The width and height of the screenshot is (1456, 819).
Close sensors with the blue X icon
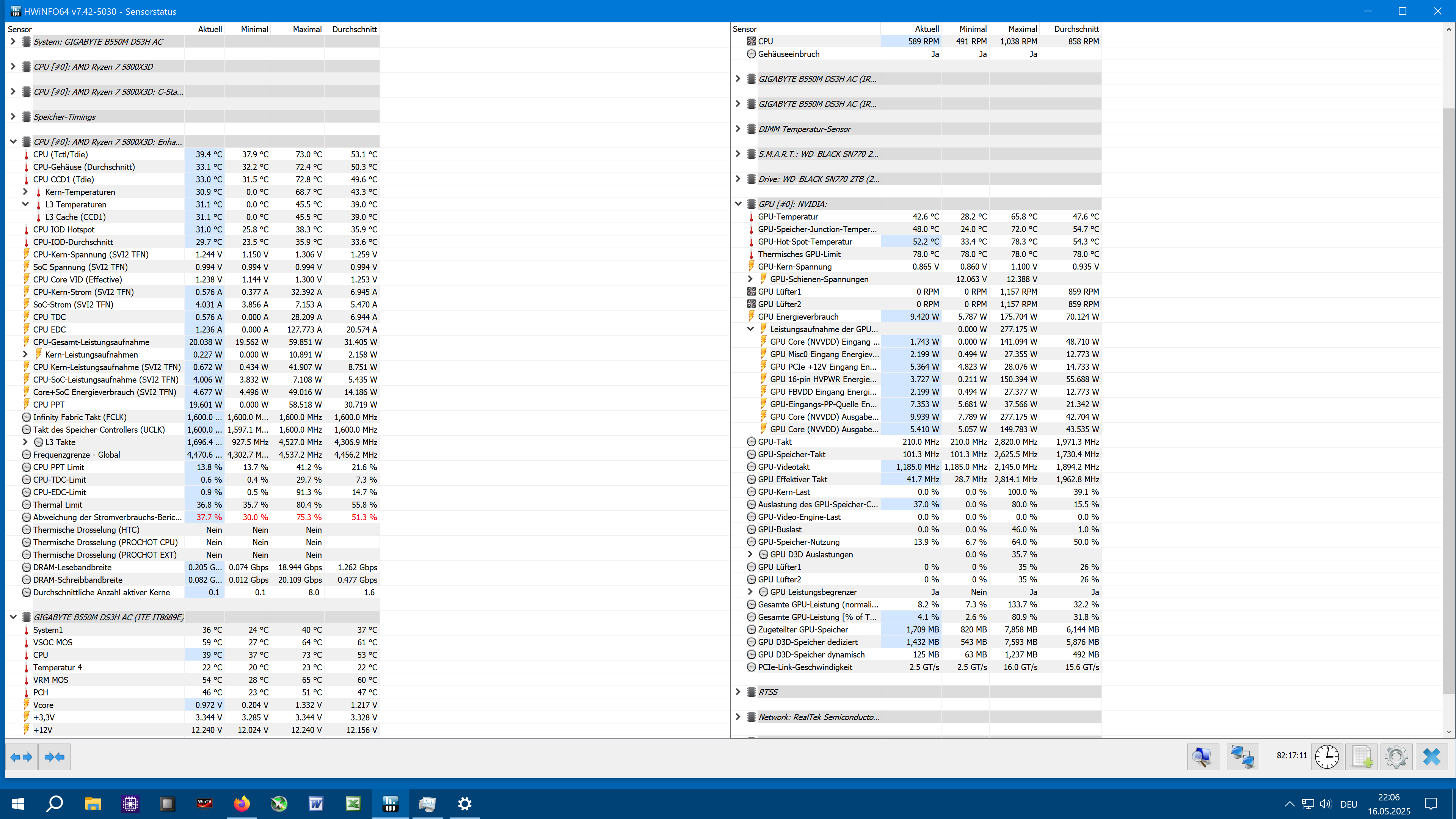pos(1431,757)
